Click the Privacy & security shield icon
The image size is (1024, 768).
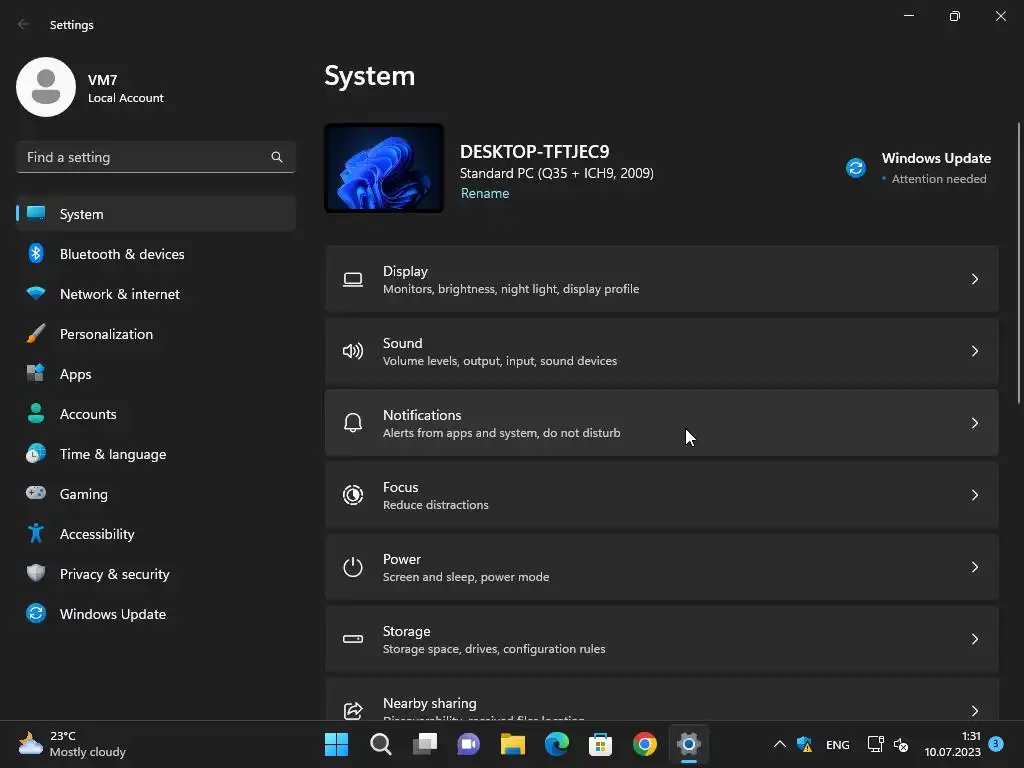[36, 573]
